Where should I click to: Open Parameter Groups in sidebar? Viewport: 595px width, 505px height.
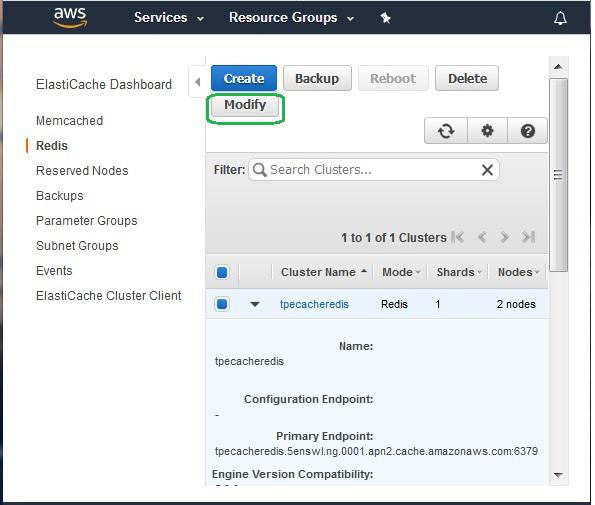pos(87,221)
